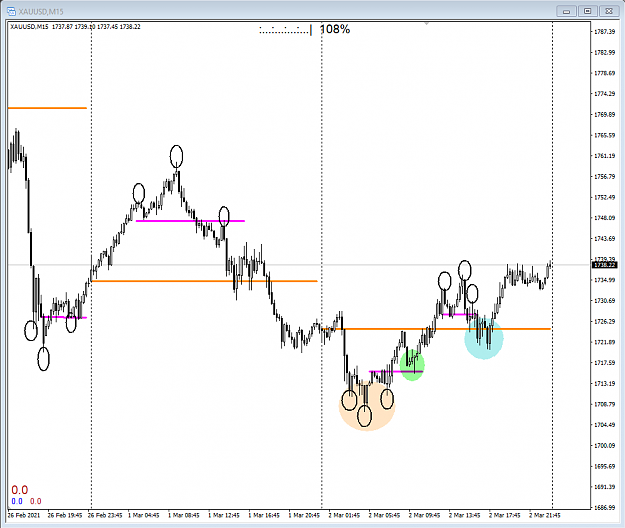The width and height of the screenshot is (625, 528).
Task: Click the 1 Mar 16:45 time label
Action: pyautogui.click(x=264, y=515)
